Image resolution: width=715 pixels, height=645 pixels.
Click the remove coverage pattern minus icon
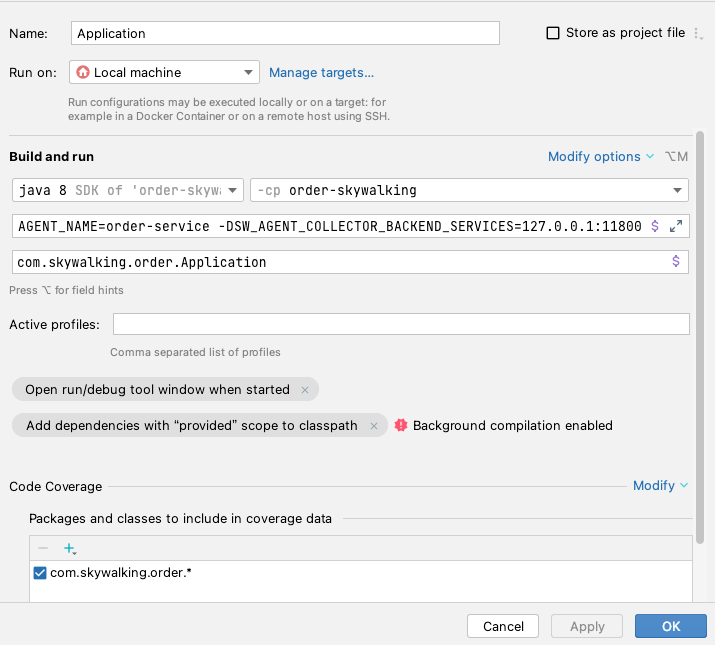(43, 548)
